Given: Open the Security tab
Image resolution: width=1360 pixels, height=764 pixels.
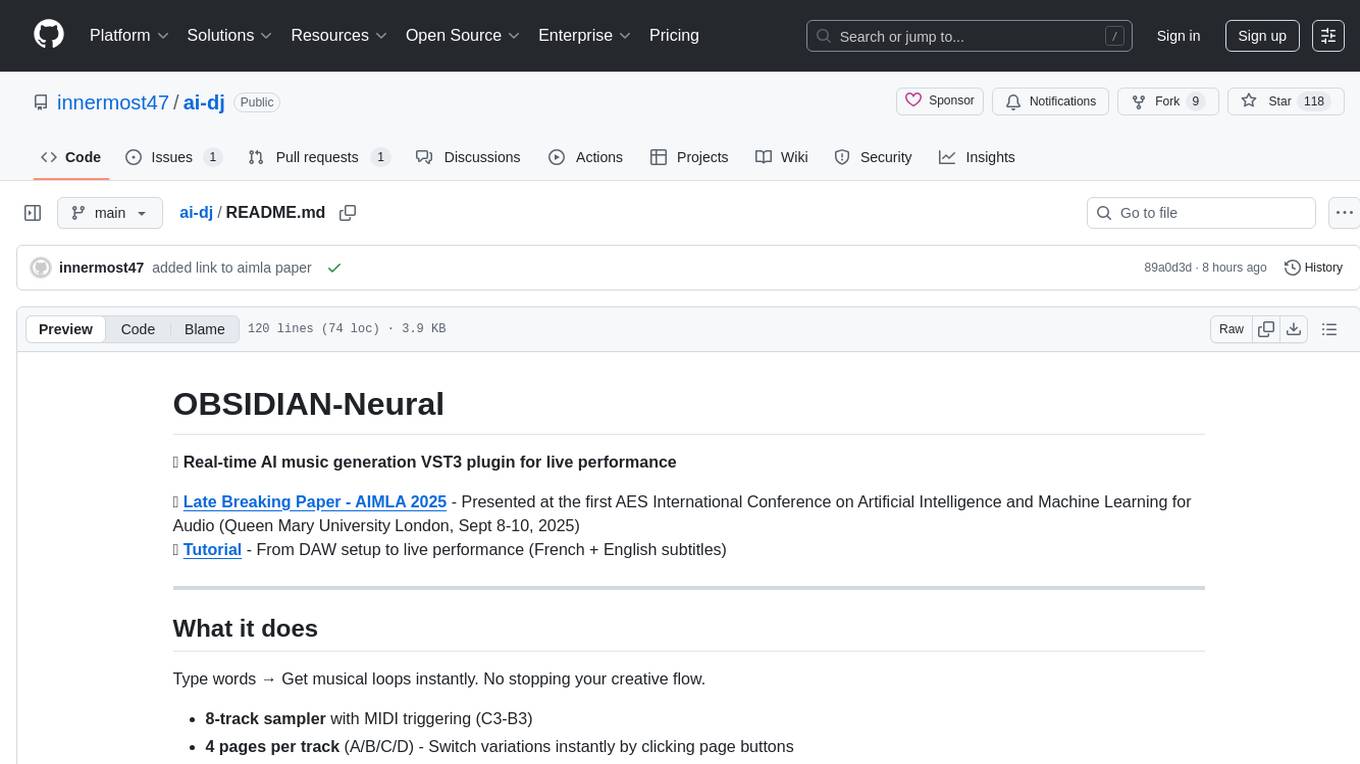Looking at the screenshot, I should (873, 157).
